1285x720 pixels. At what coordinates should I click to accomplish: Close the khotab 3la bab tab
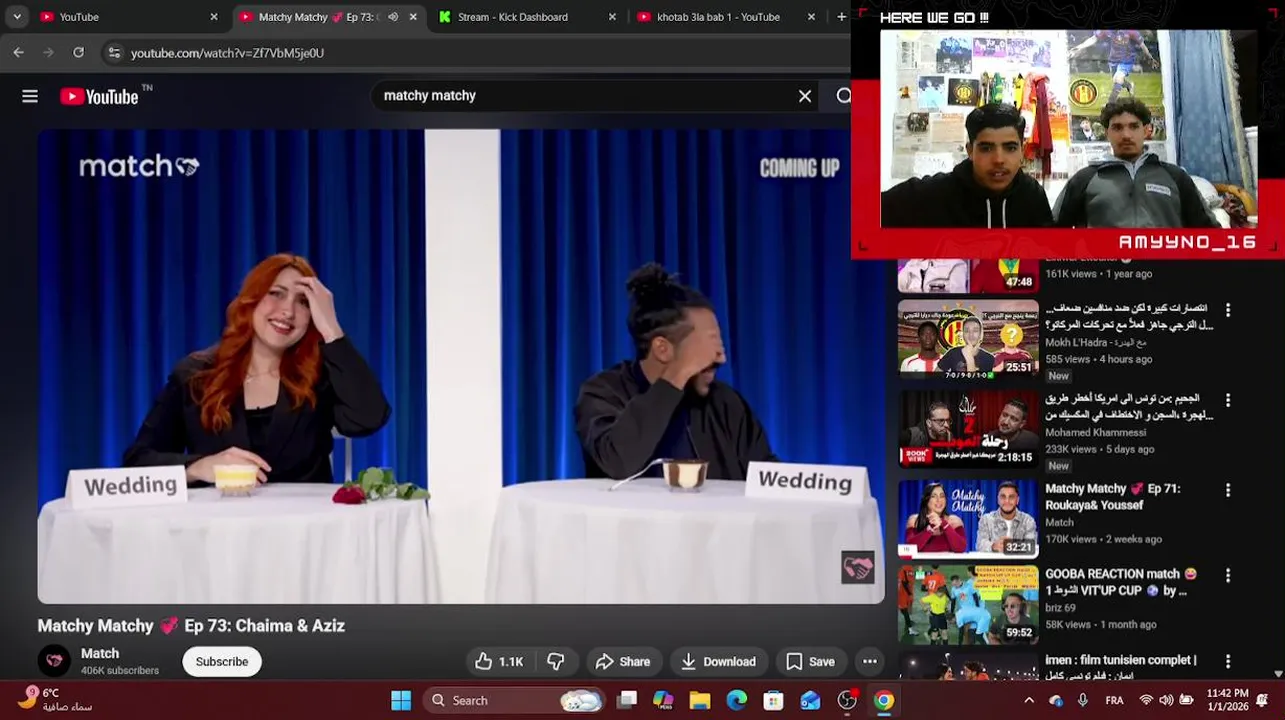tap(811, 17)
